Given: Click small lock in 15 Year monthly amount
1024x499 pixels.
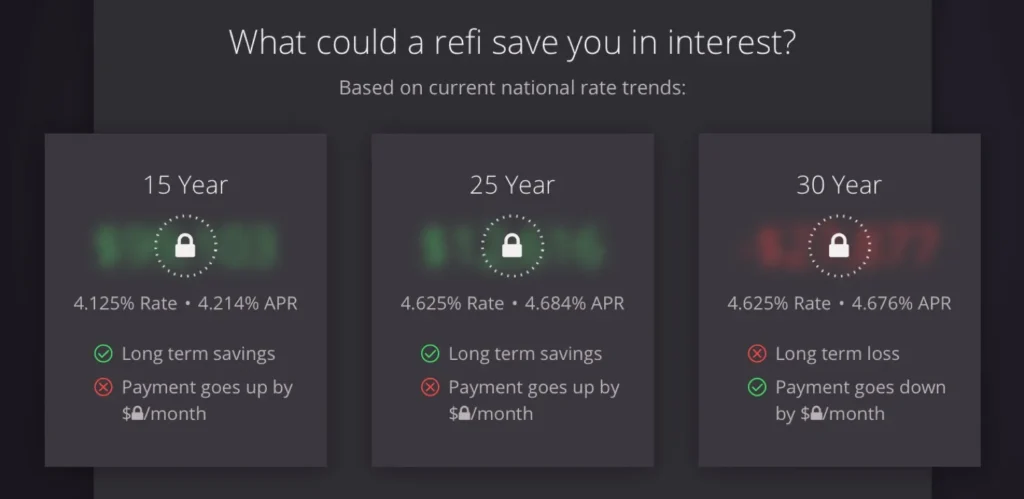Looking at the screenshot, I should click(139, 414).
